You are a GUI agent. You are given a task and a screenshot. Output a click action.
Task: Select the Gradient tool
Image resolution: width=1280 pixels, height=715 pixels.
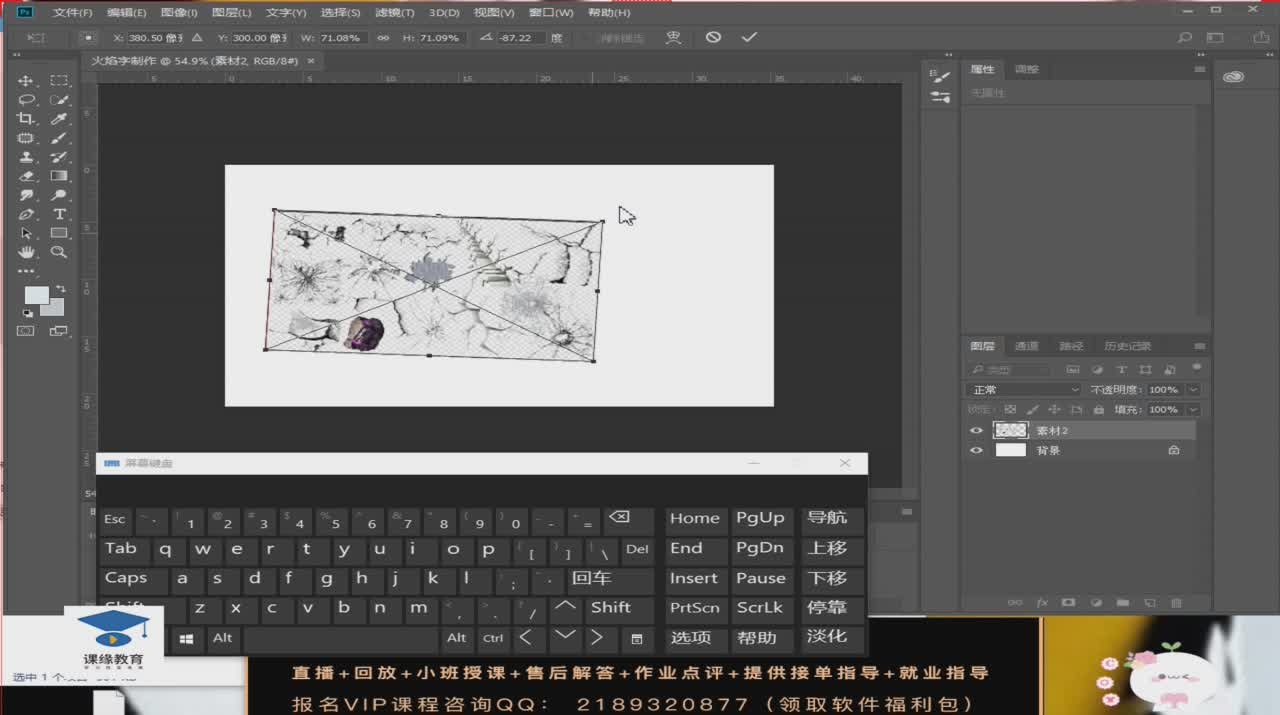pos(59,176)
